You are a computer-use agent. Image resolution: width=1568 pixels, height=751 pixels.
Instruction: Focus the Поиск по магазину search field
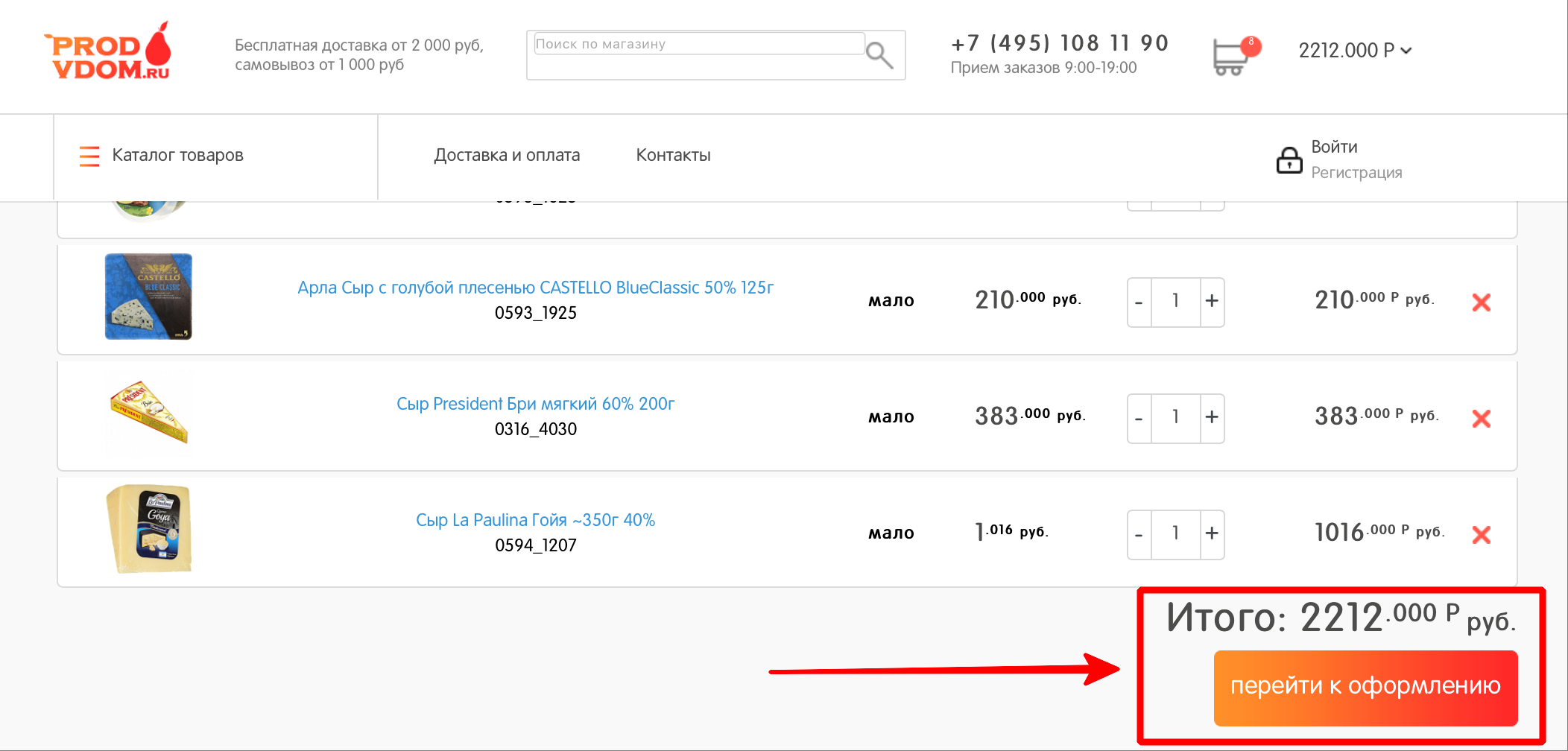pos(698,44)
